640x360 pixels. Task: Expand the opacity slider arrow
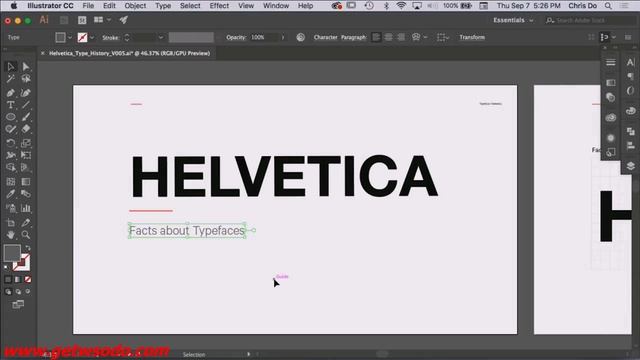(283, 38)
